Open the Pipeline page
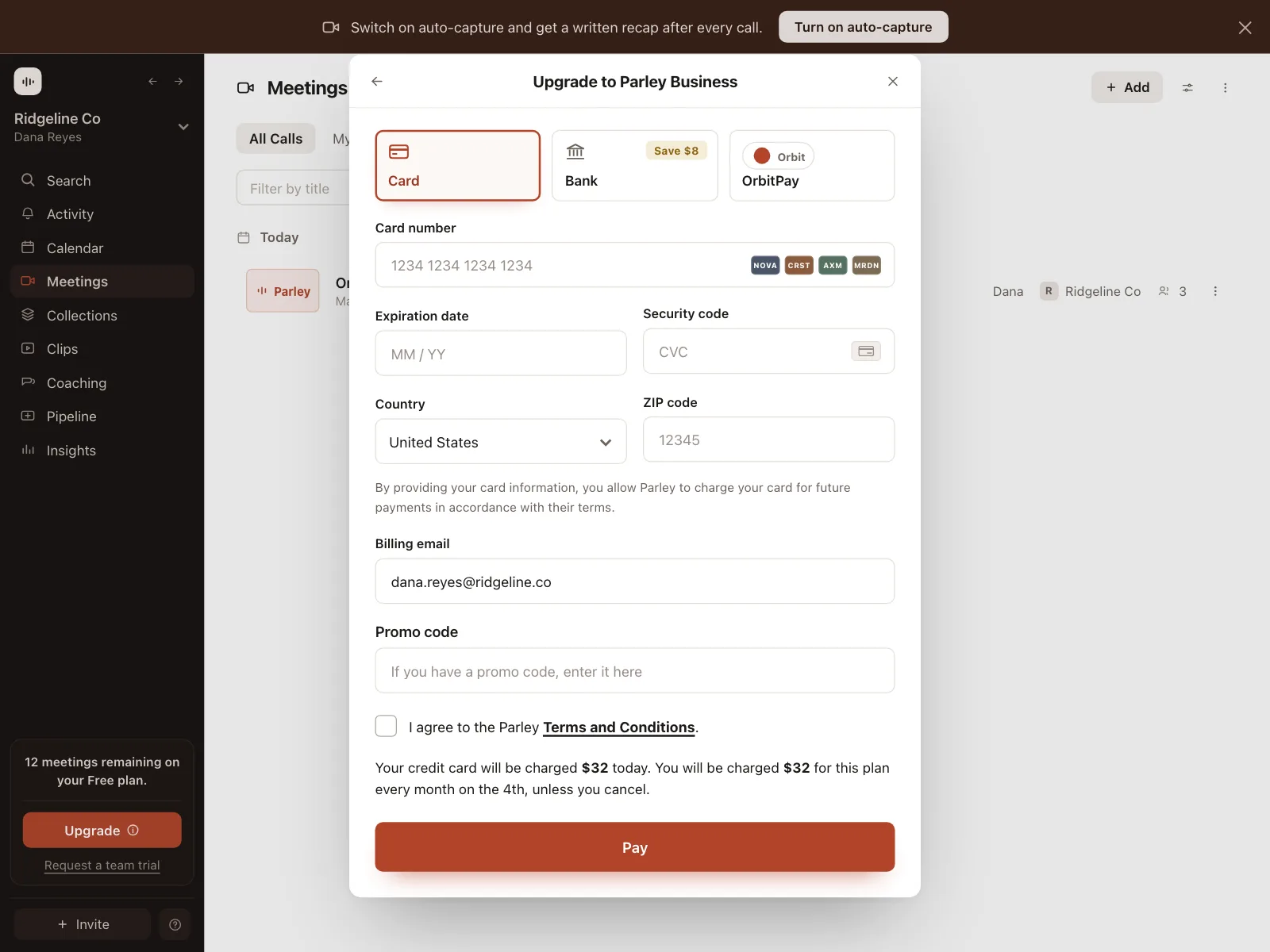1270x952 pixels. [x=102, y=416]
